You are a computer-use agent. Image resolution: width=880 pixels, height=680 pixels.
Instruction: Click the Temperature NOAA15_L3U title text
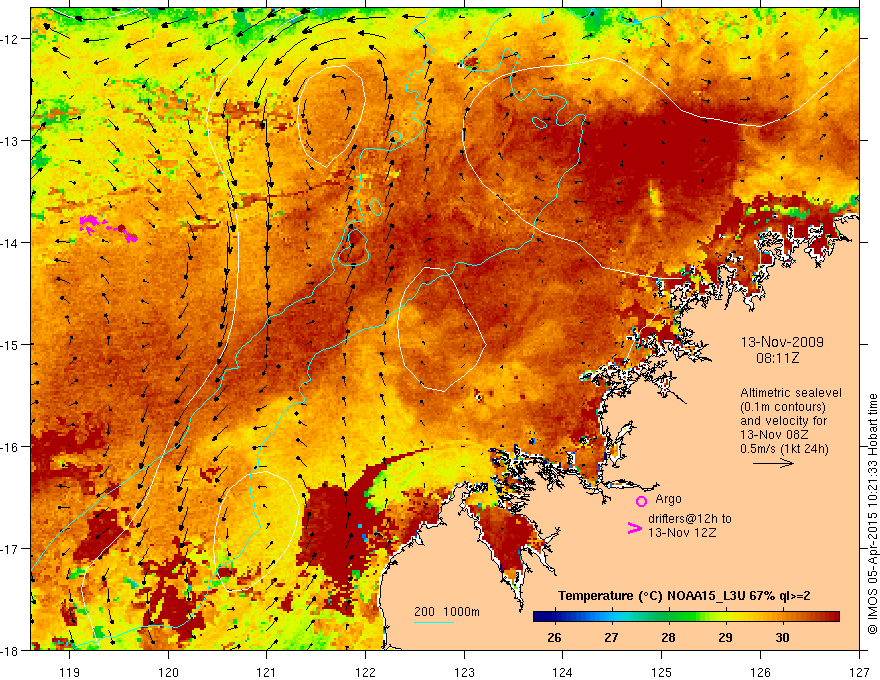point(684,596)
